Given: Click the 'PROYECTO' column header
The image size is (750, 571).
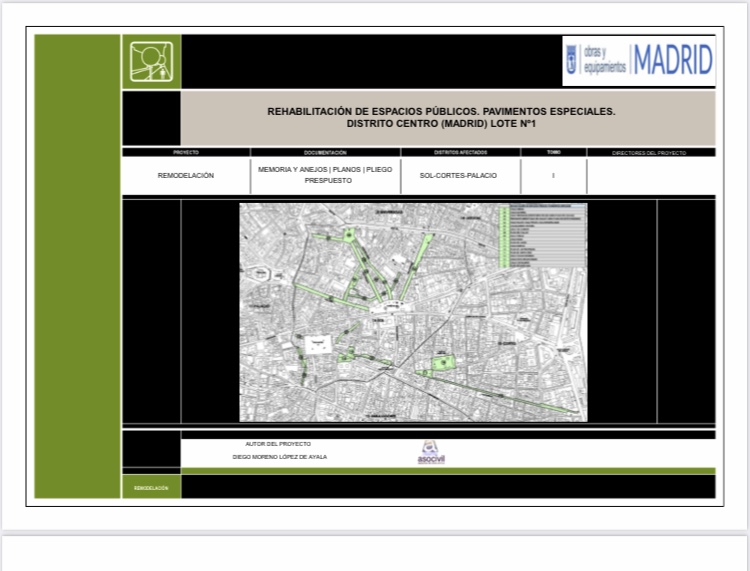Looking at the screenshot, I should point(186,153).
